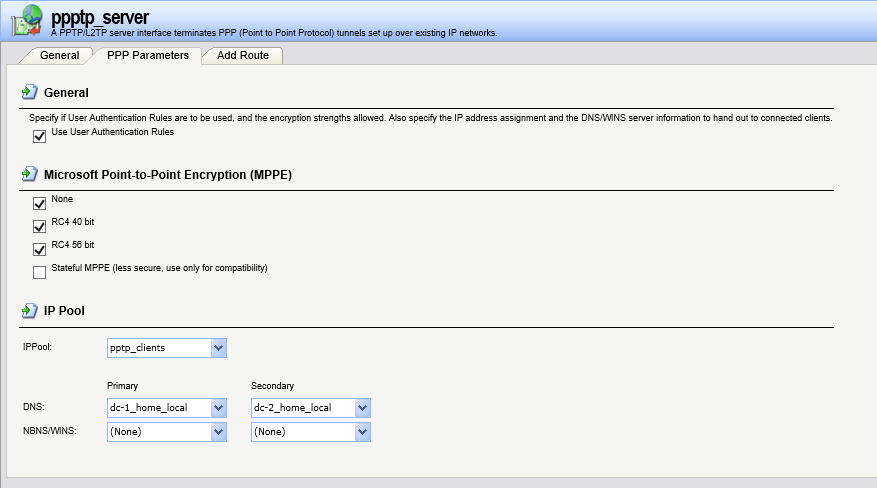Click the General section header icon

[30, 93]
